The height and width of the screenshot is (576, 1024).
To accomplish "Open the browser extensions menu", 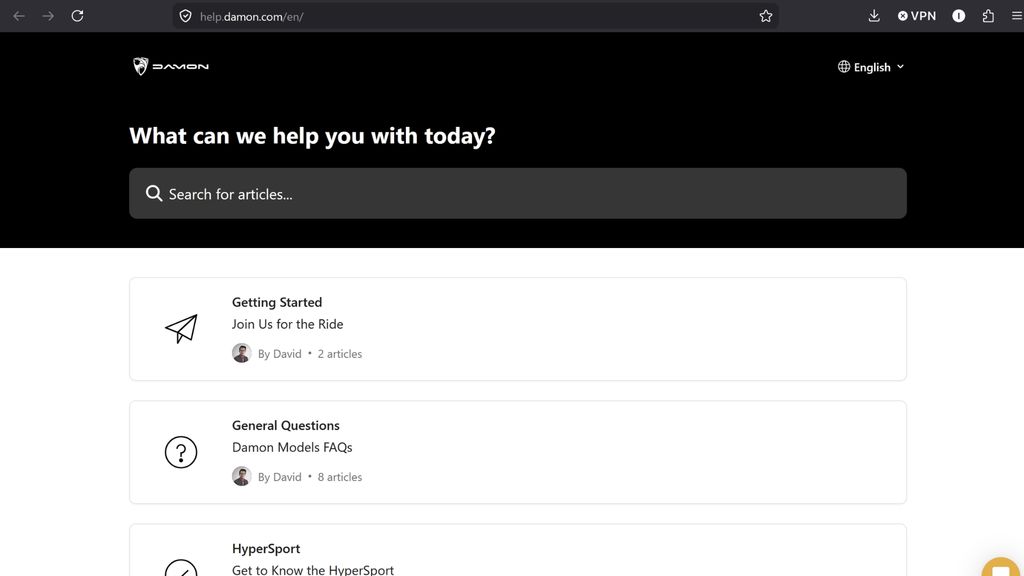I will (988, 16).
